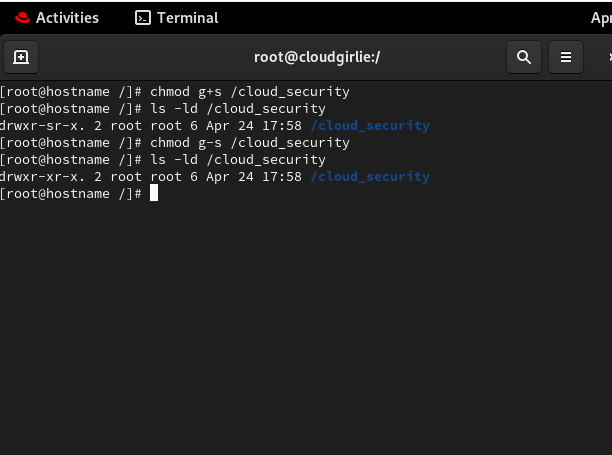Click the empty terminal area below prompt

pos(306,328)
